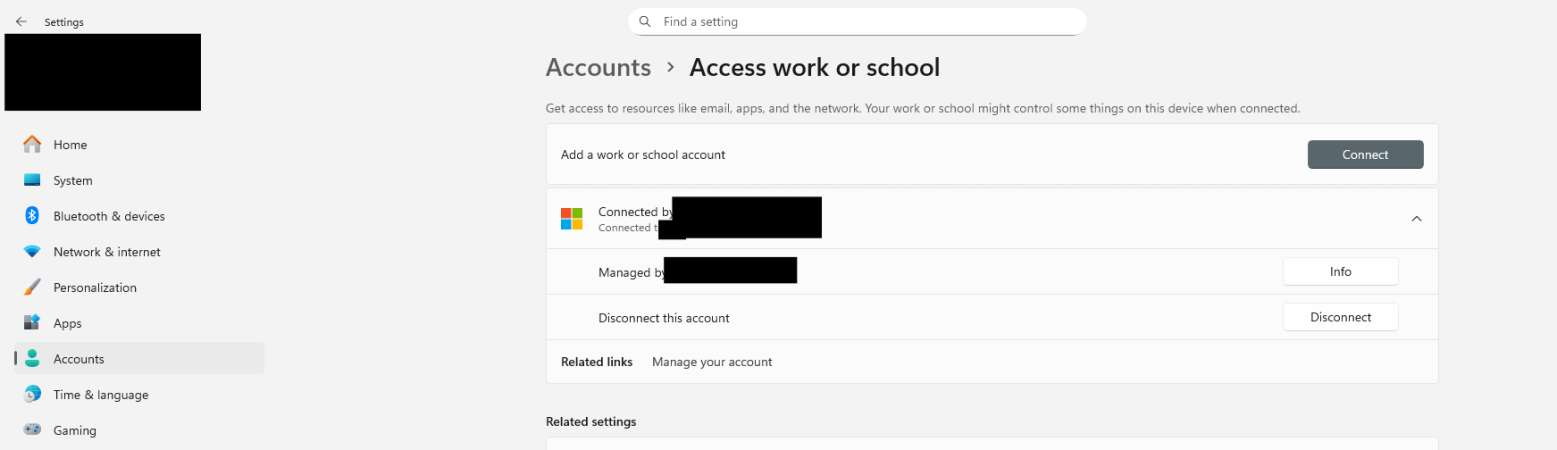Click the Bluetooth & devices icon
Screen dimensions: 1557x450
(32, 216)
